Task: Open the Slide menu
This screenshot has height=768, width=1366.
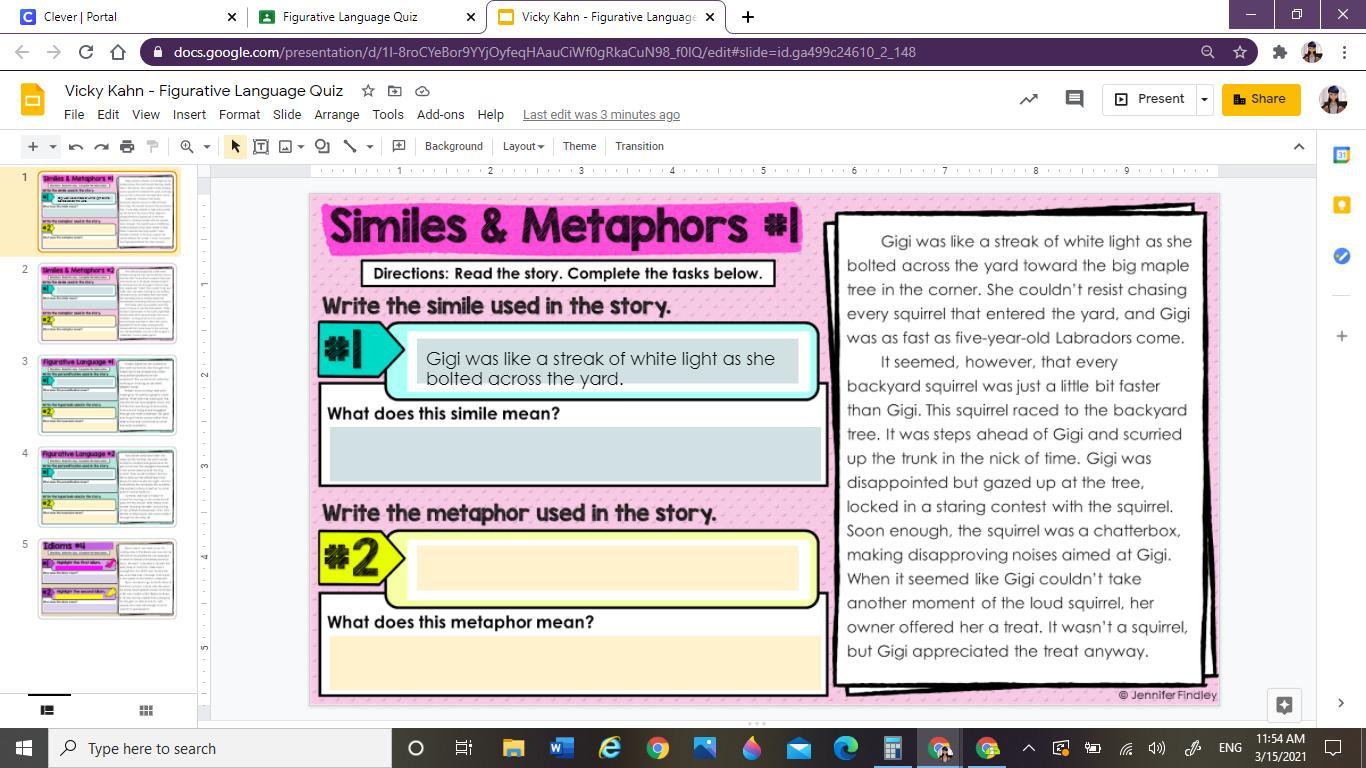Action: pos(287,115)
